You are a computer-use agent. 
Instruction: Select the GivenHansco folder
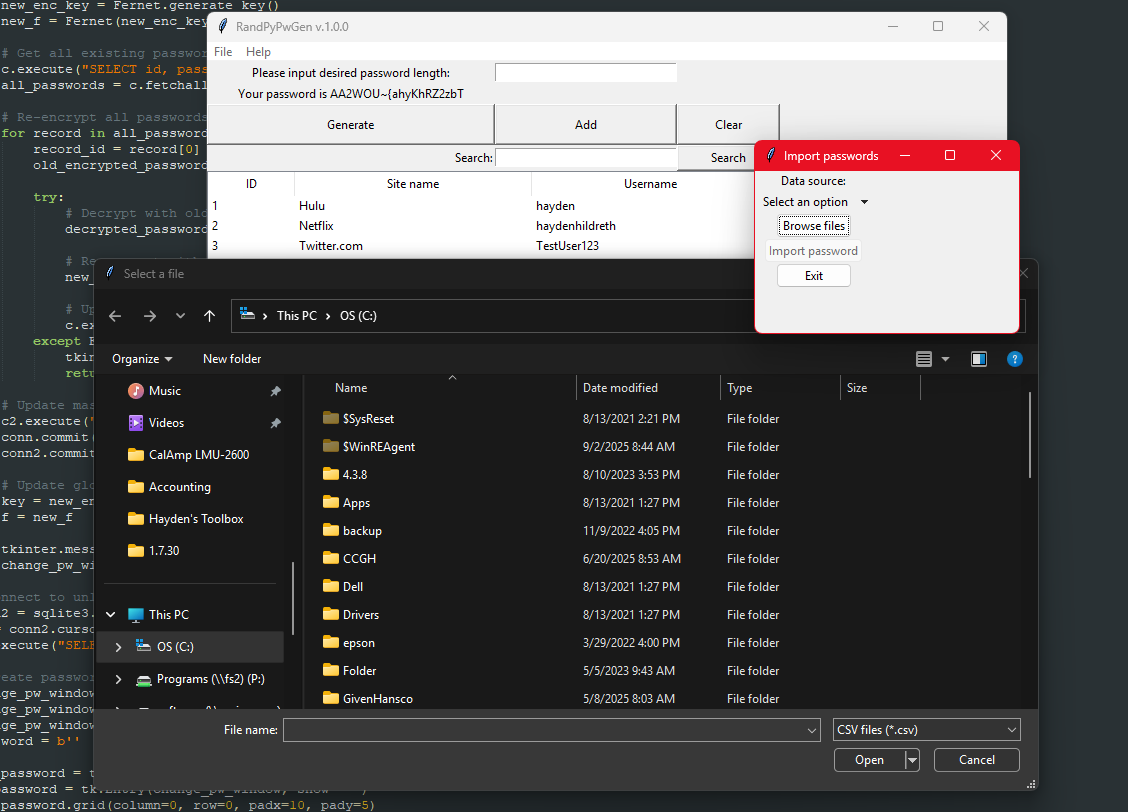[x=378, y=699]
